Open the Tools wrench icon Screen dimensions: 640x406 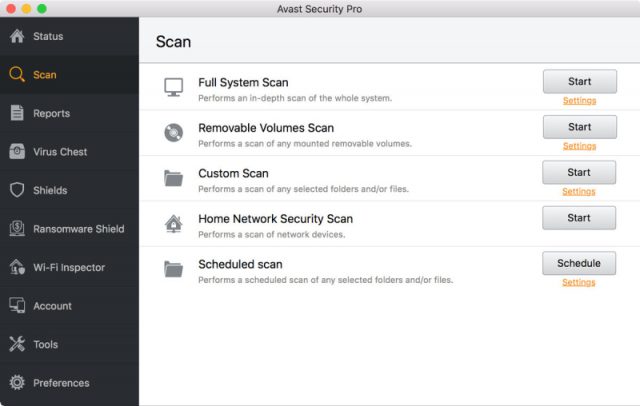pyautogui.click(x=17, y=344)
